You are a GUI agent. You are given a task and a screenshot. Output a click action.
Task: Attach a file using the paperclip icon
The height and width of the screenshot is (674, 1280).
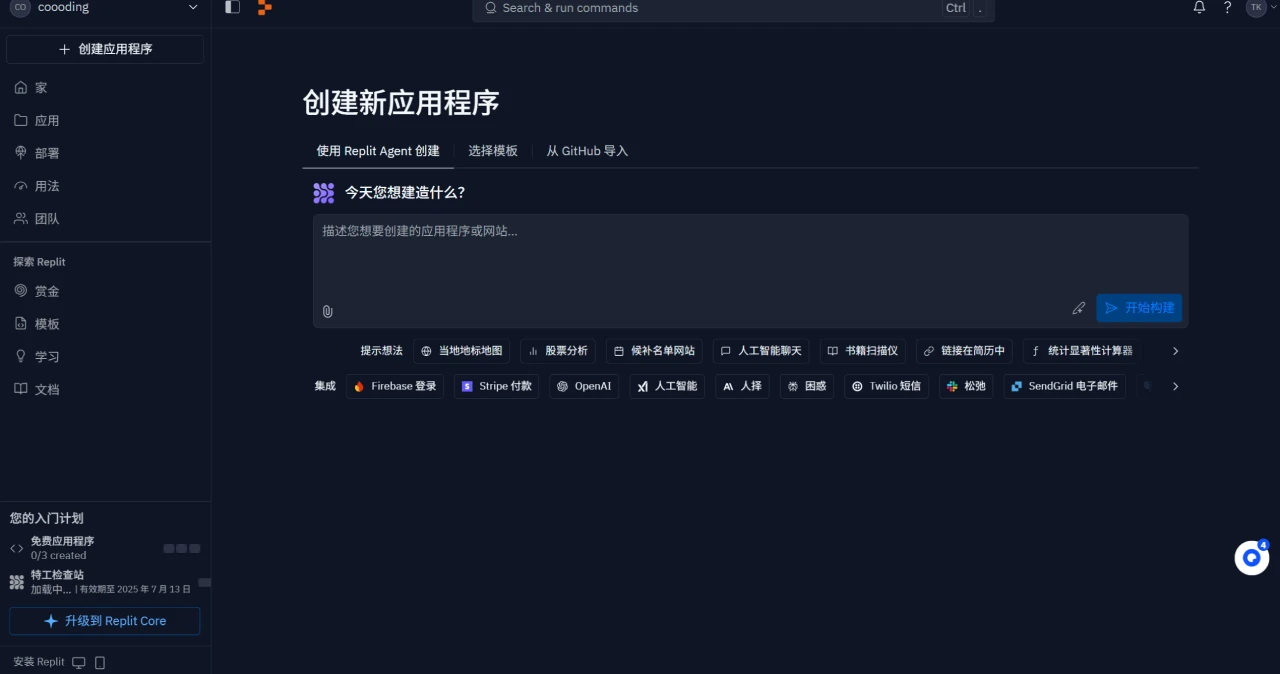[327, 311]
